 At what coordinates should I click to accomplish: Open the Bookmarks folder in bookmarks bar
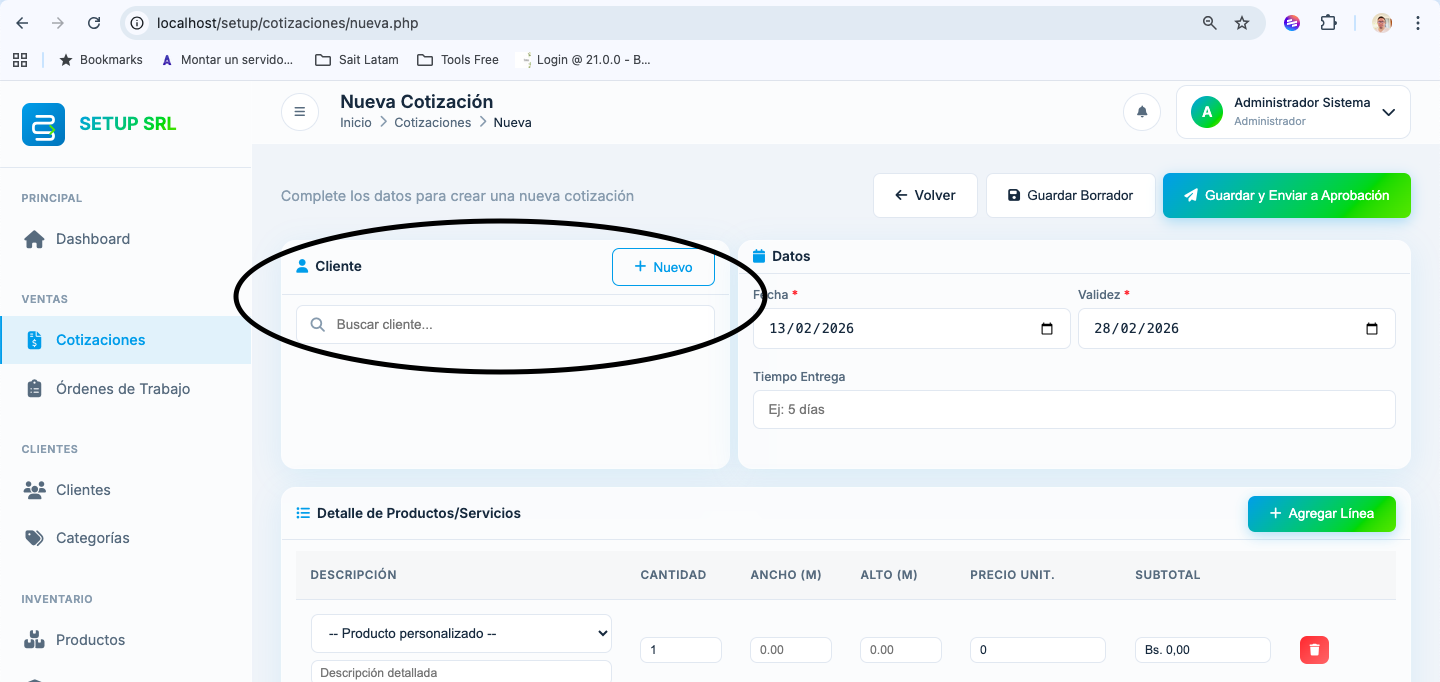101,60
